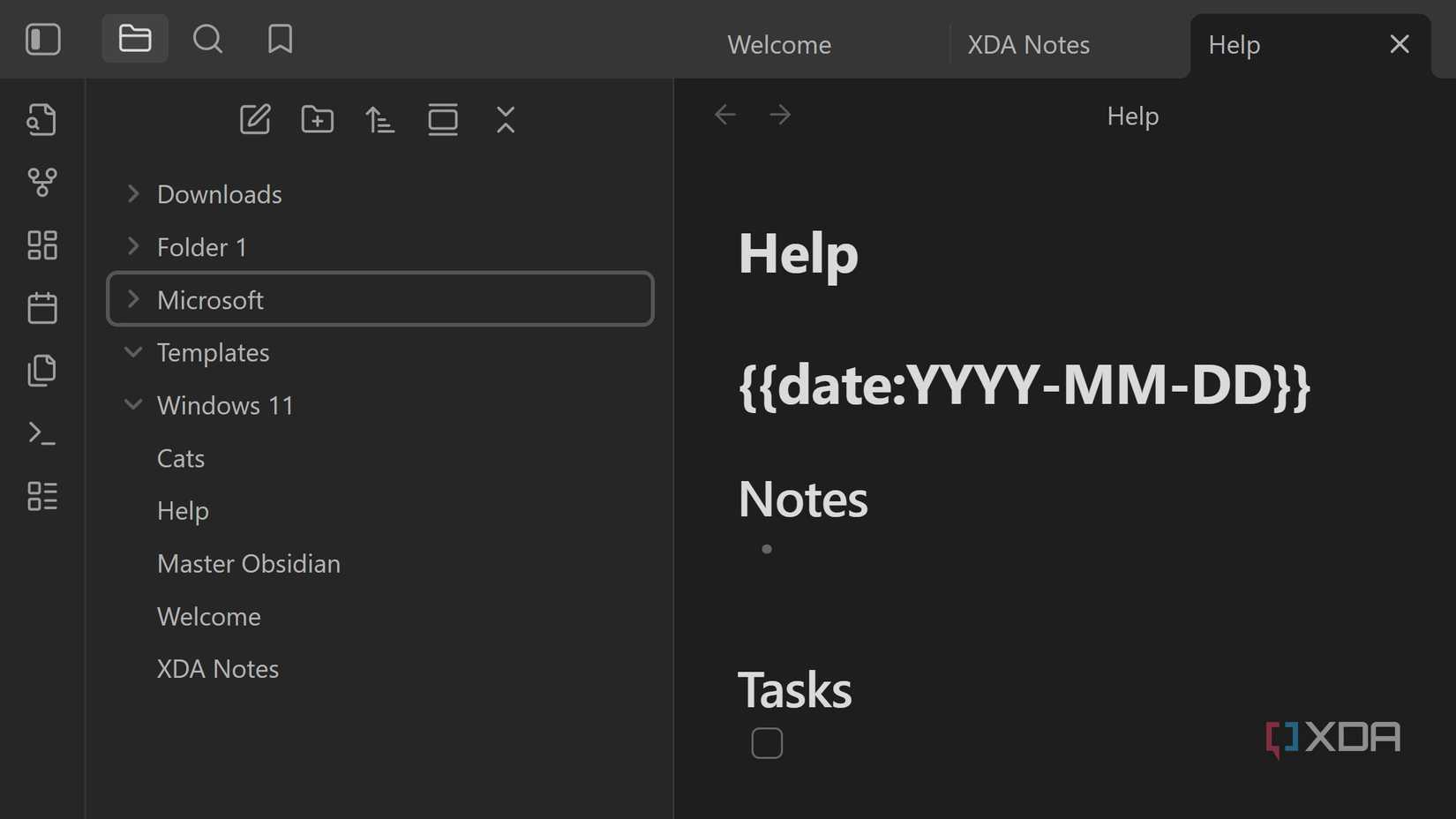The height and width of the screenshot is (819, 1456).
Task: Collapse the Windows 11 folder
Action: coord(133,405)
